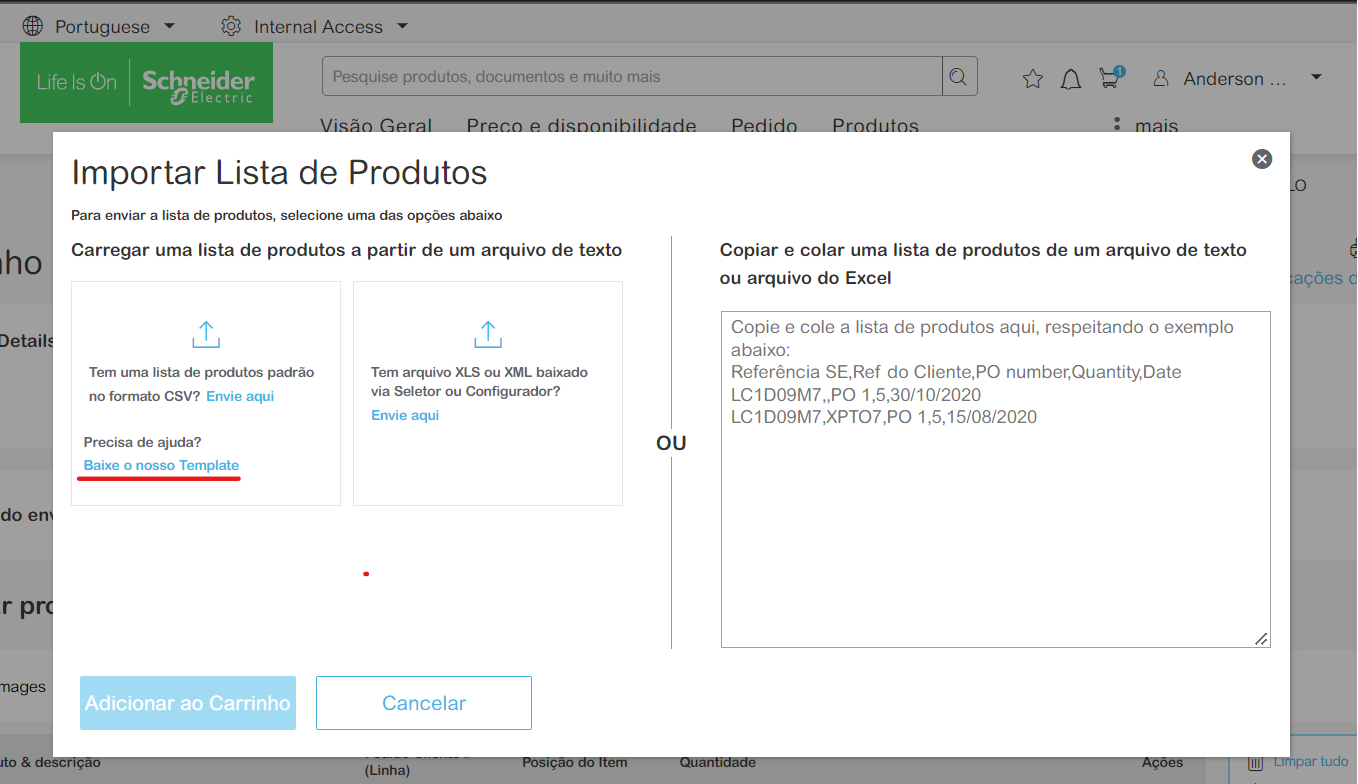Open the 'mais' overflow menu

coord(1146,126)
